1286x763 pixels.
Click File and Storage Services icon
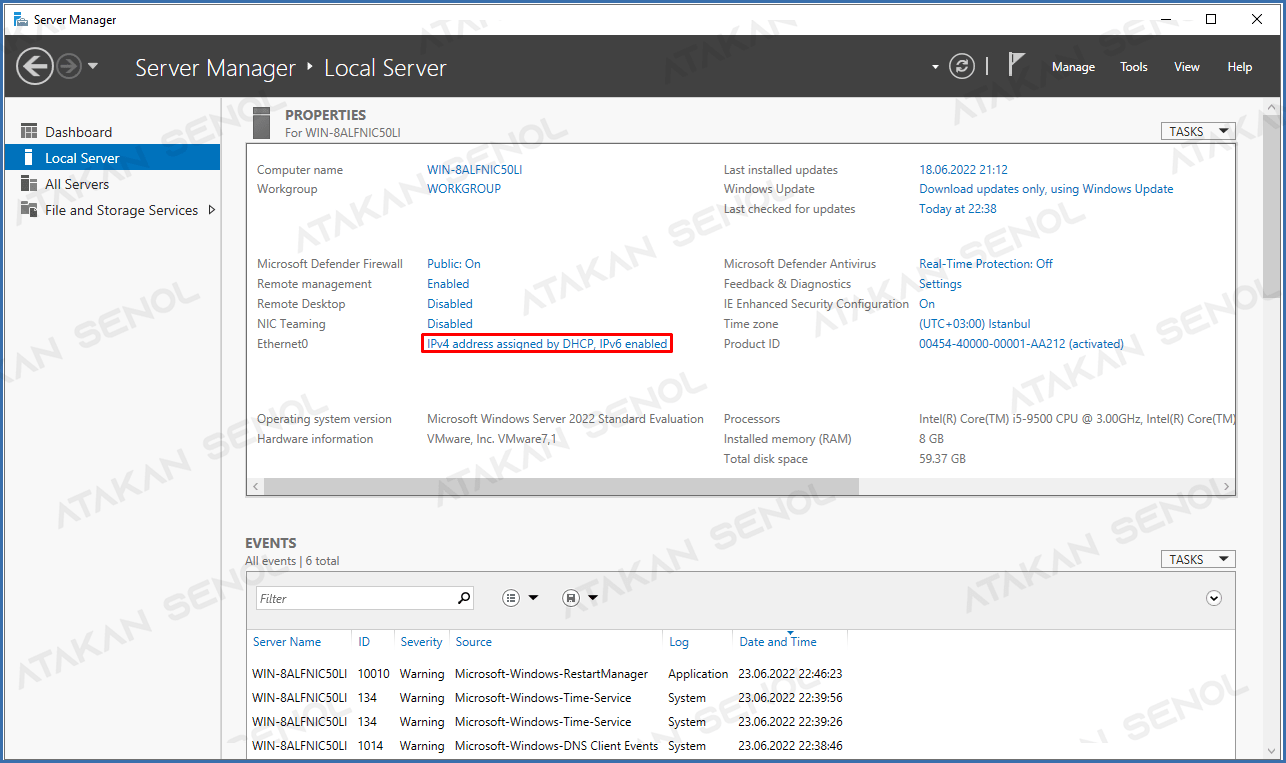pyautogui.click(x=29, y=210)
